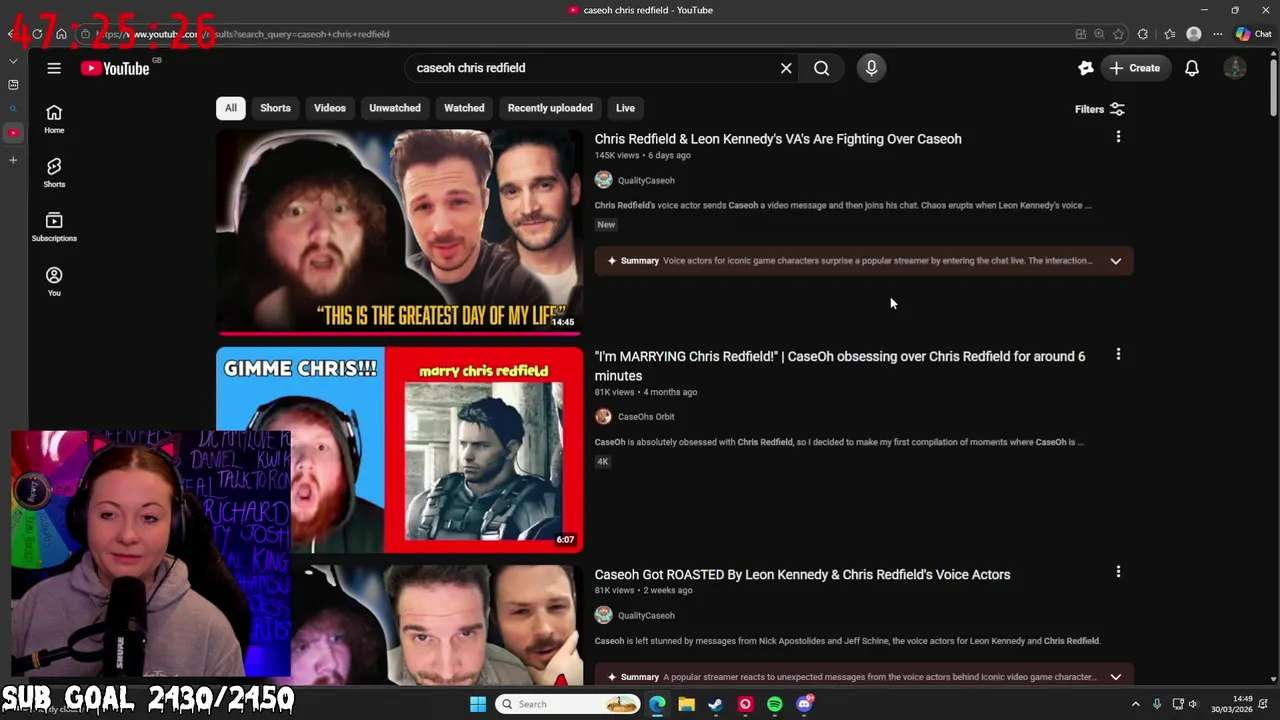Open a new tab with the plus icon
Viewport: 1280px width, 720px height.
[13, 160]
